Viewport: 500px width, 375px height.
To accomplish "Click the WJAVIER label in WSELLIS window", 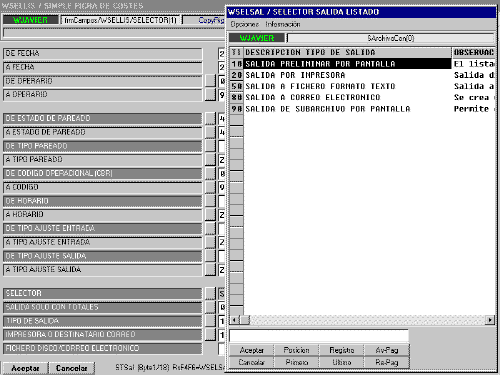I will pos(30,20).
